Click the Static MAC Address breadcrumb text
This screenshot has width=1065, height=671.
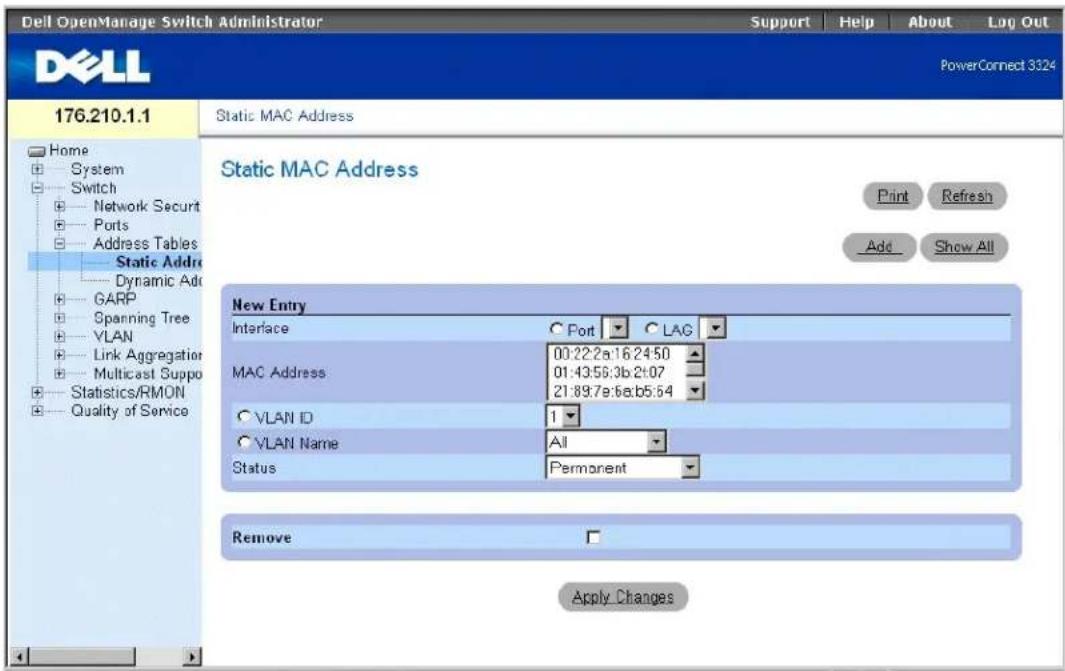coord(285,116)
